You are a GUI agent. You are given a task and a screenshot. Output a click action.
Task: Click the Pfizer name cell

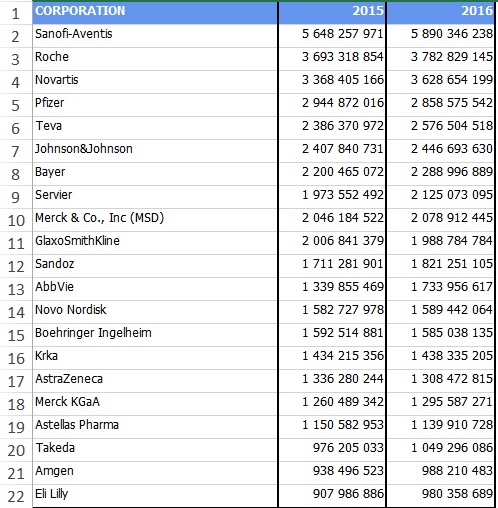click(155, 105)
